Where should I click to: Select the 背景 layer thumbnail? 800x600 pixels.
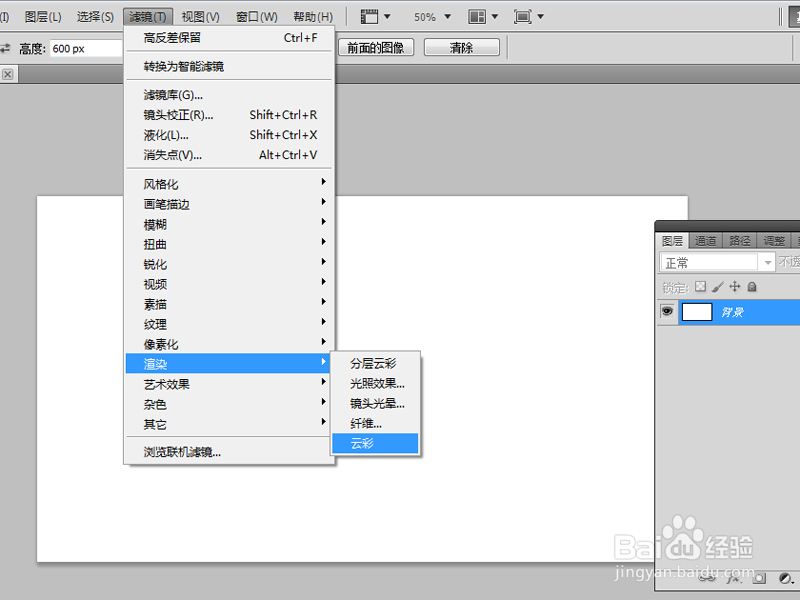click(697, 312)
